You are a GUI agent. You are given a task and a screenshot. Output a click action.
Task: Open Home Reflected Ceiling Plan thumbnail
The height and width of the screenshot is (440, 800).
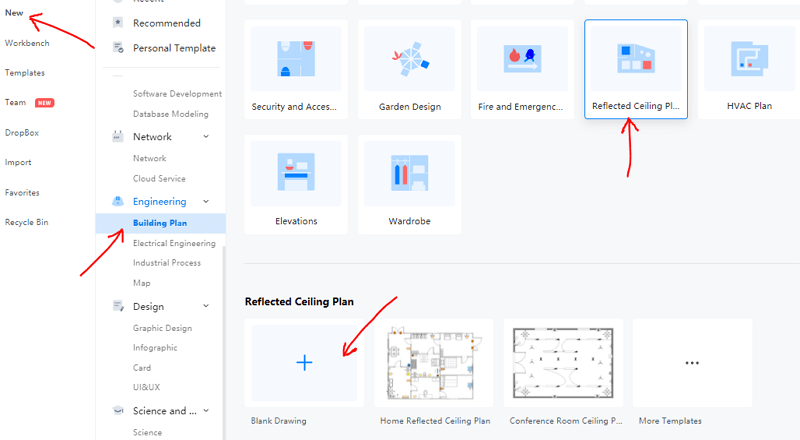tap(434, 363)
